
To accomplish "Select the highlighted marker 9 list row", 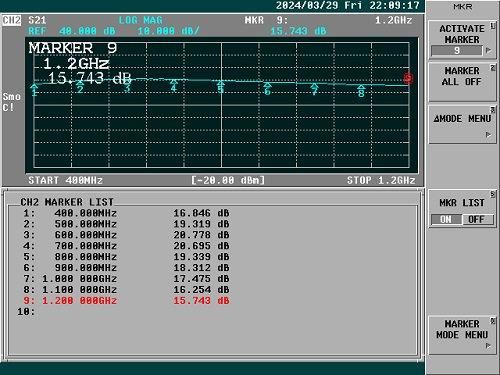I will pos(126,301).
